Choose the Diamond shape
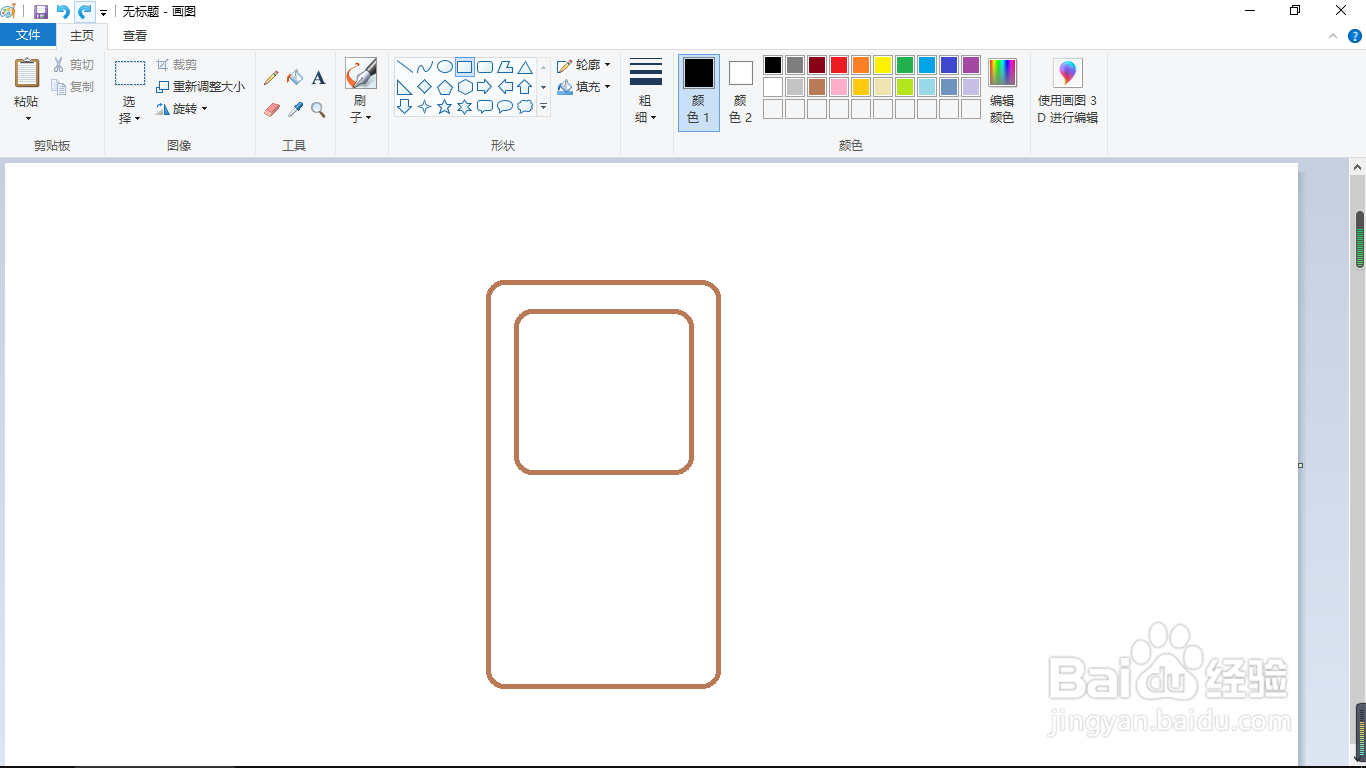The image size is (1366, 768). tap(425, 87)
